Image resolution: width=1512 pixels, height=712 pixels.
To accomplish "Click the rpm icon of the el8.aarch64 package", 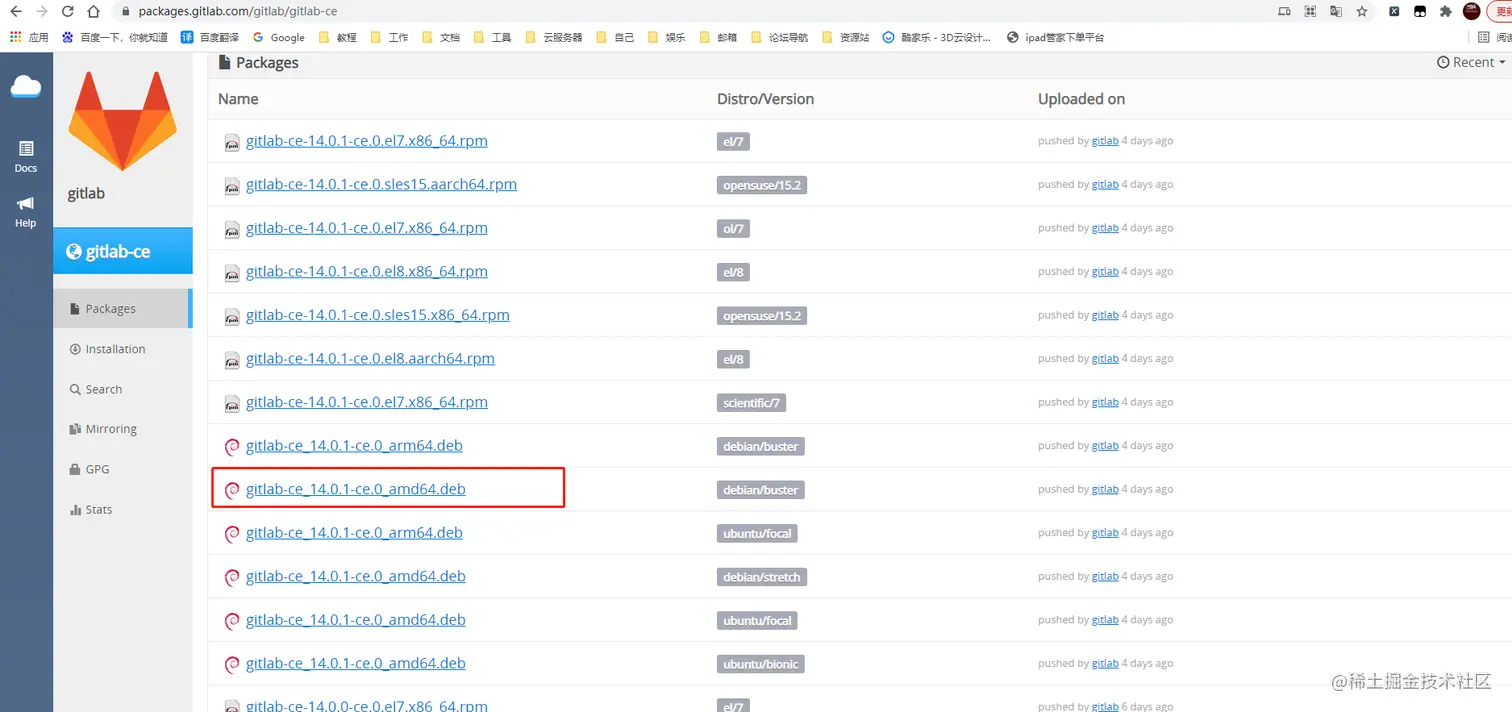I will pos(232,359).
